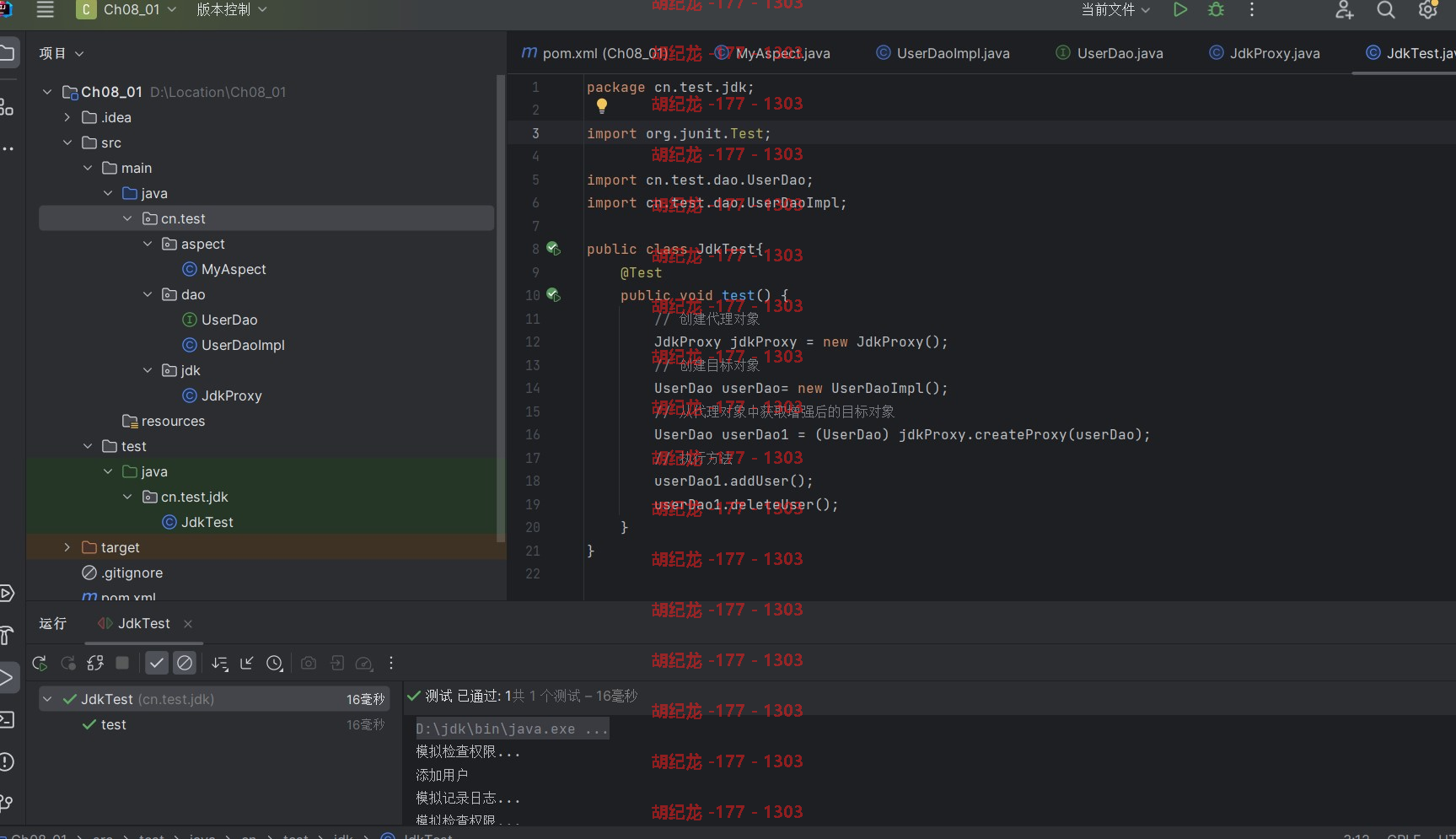The height and width of the screenshot is (839, 1456).
Task: Click the lightbulb intention icon
Action: (x=602, y=106)
